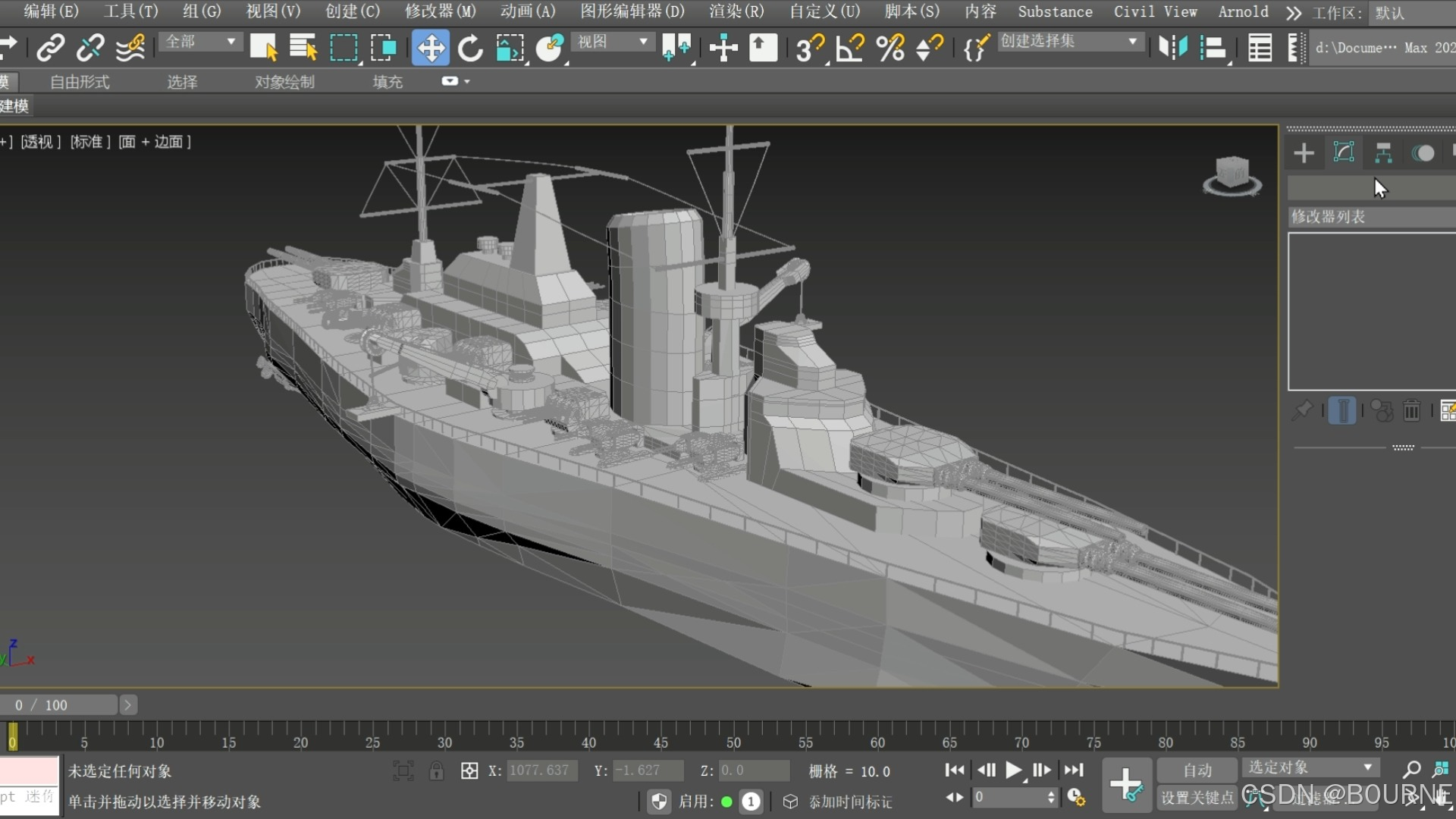
Task: Open the Hierarchy panel tab icon
Action: (1383, 152)
